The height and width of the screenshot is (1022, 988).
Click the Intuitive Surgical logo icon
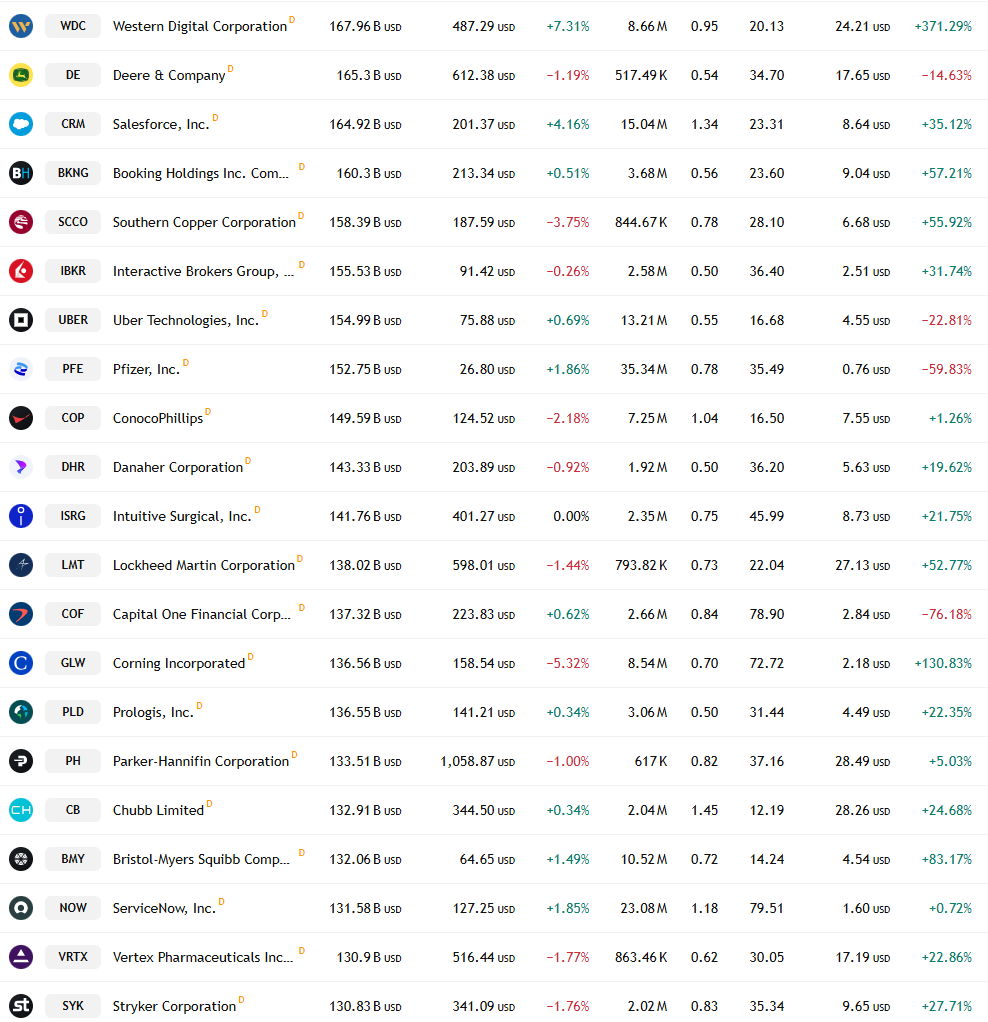pyautogui.click(x=21, y=516)
